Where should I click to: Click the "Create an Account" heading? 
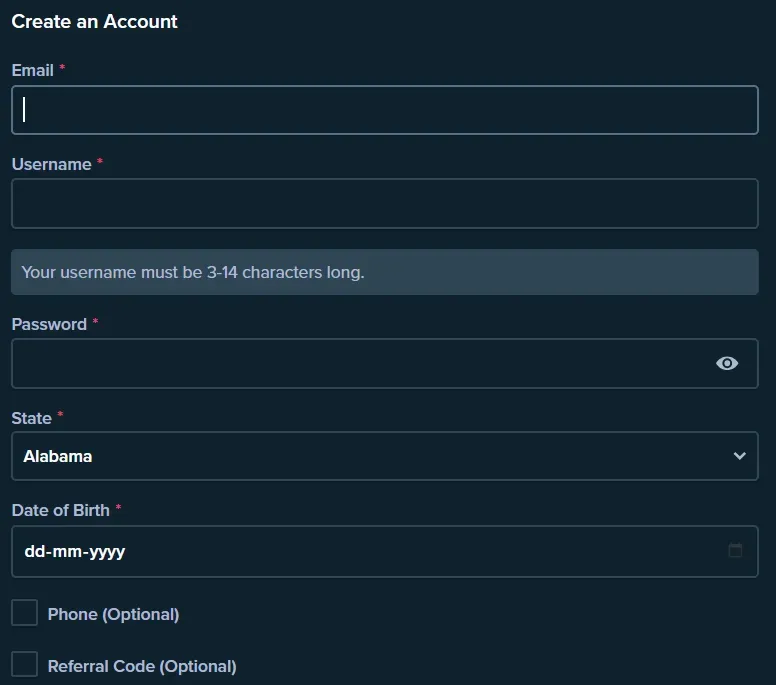[94, 21]
